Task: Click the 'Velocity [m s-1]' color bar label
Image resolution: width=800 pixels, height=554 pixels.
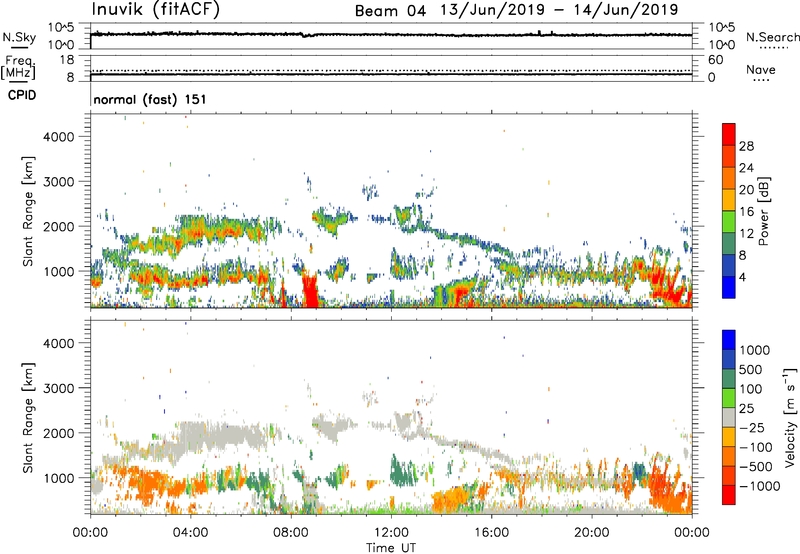Action: tap(790, 417)
